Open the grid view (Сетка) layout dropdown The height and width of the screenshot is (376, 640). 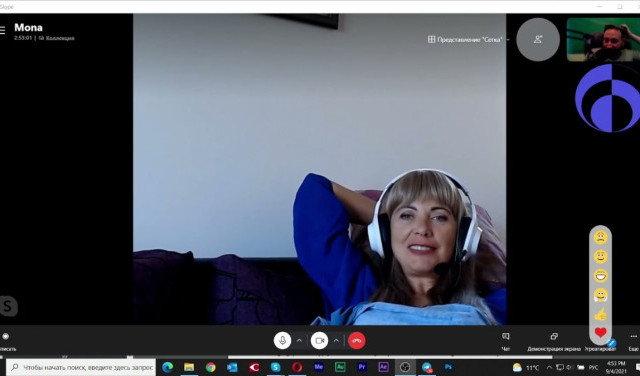pos(468,40)
